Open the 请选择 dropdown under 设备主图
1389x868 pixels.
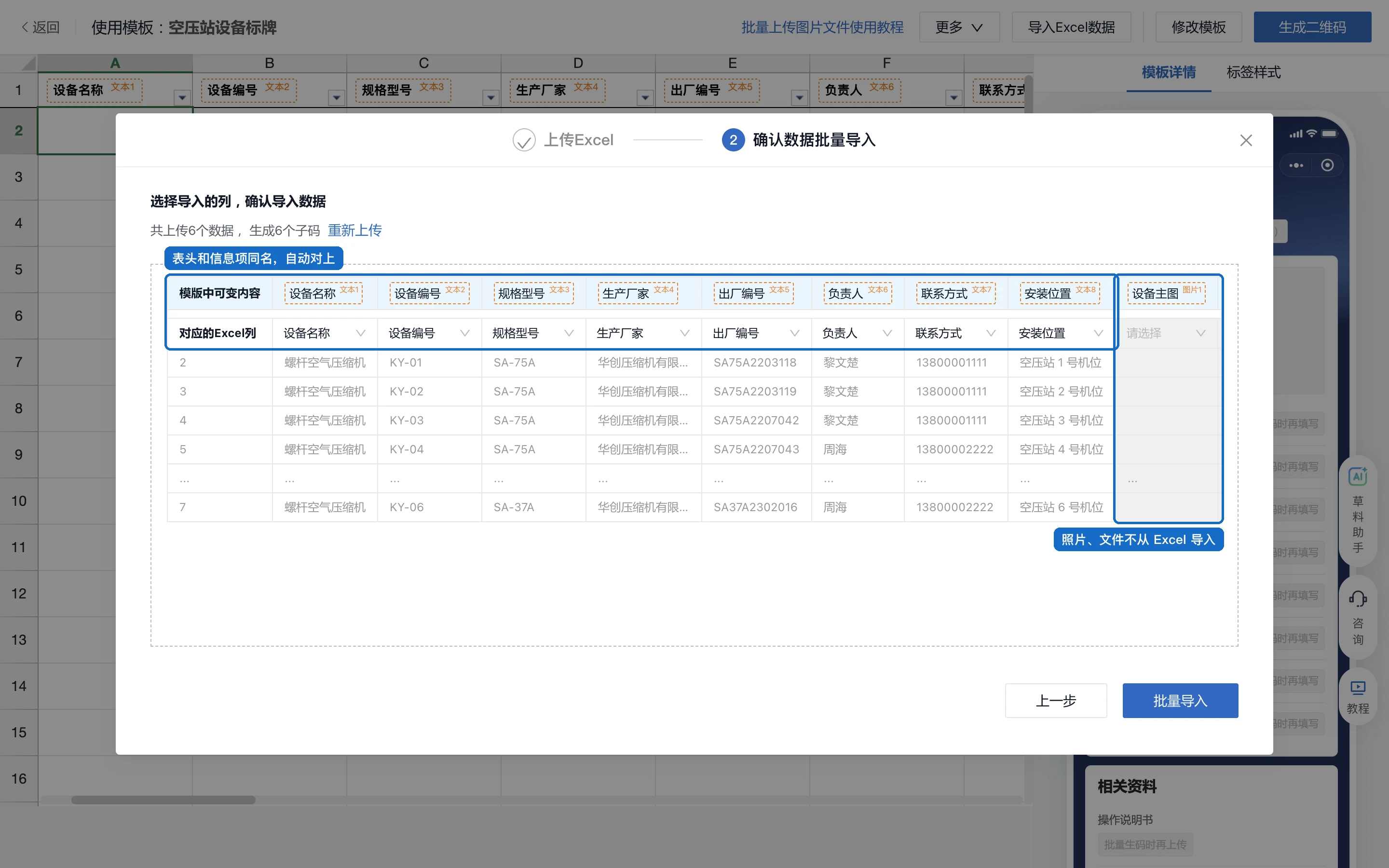pyautogui.click(x=1166, y=333)
